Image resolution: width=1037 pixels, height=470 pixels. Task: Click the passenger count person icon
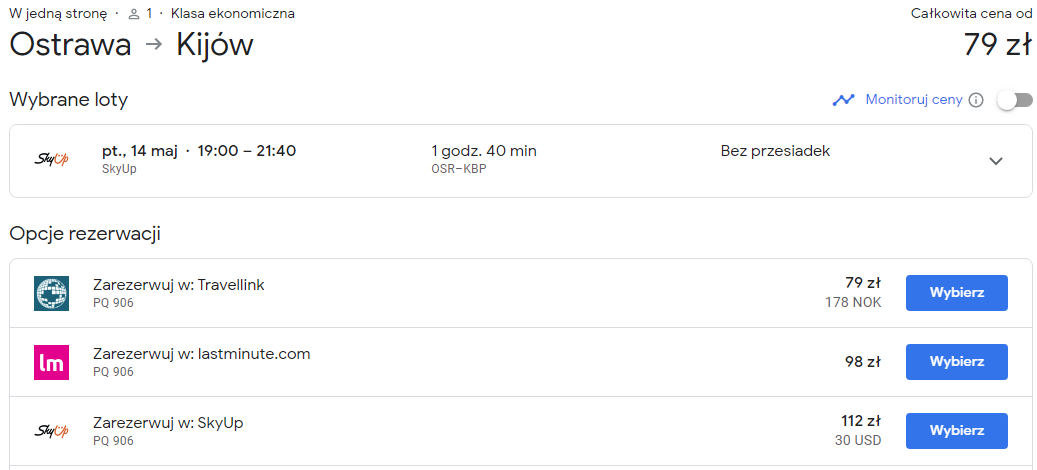pyautogui.click(x=134, y=14)
